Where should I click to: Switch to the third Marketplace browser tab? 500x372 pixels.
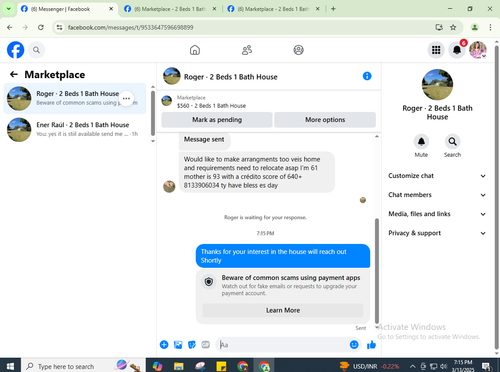point(273,9)
